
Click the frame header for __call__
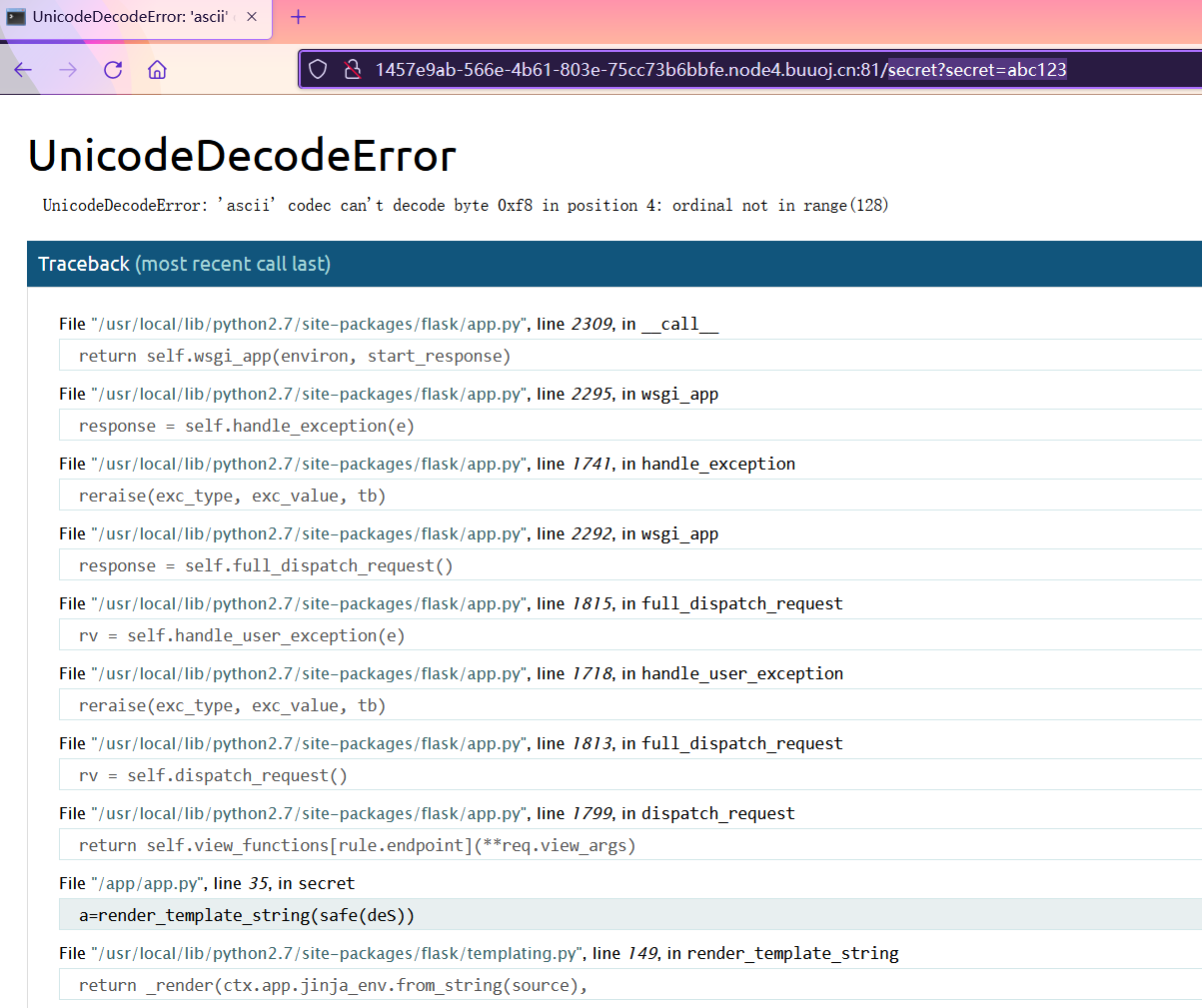coord(388,324)
